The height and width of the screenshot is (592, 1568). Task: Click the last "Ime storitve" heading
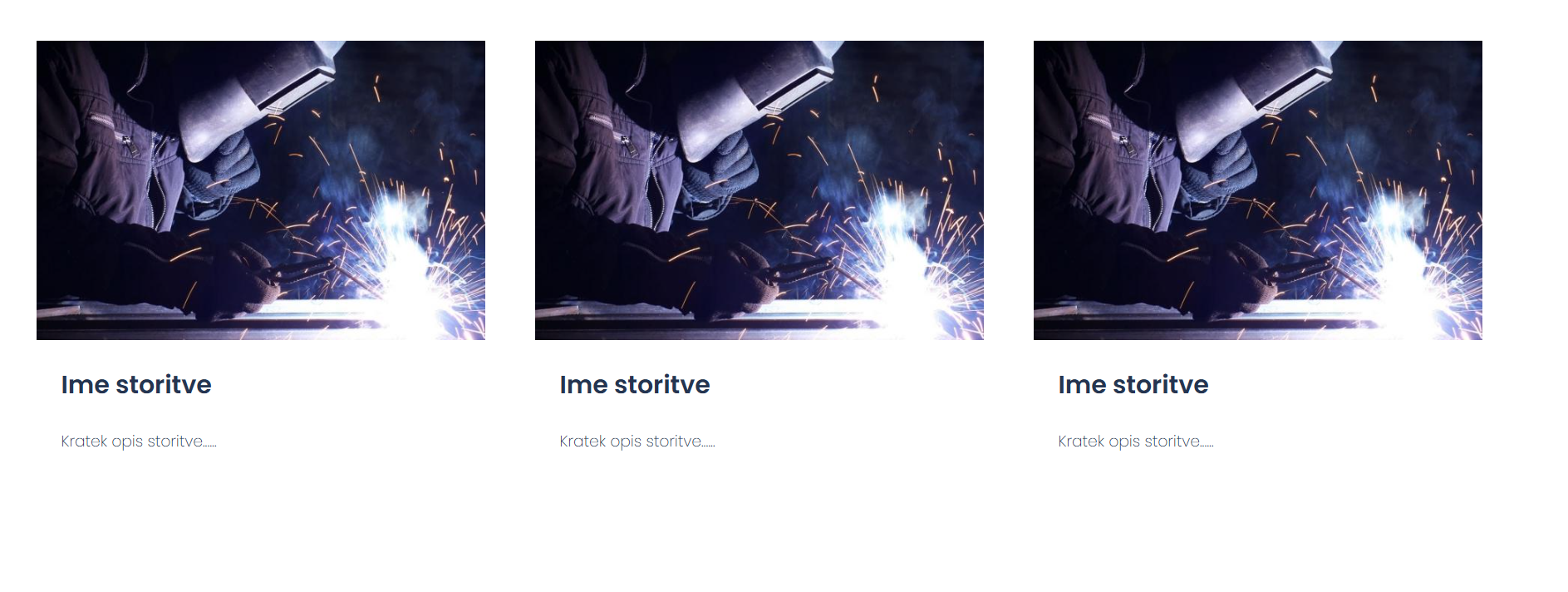coord(1133,385)
